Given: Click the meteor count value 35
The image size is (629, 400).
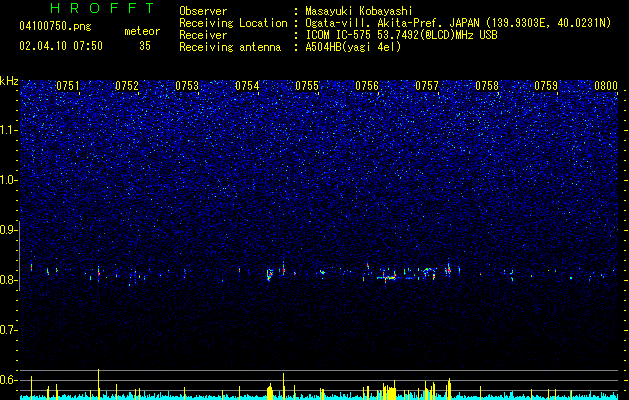Looking at the screenshot, I should pyautogui.click(x=145, y=46).
